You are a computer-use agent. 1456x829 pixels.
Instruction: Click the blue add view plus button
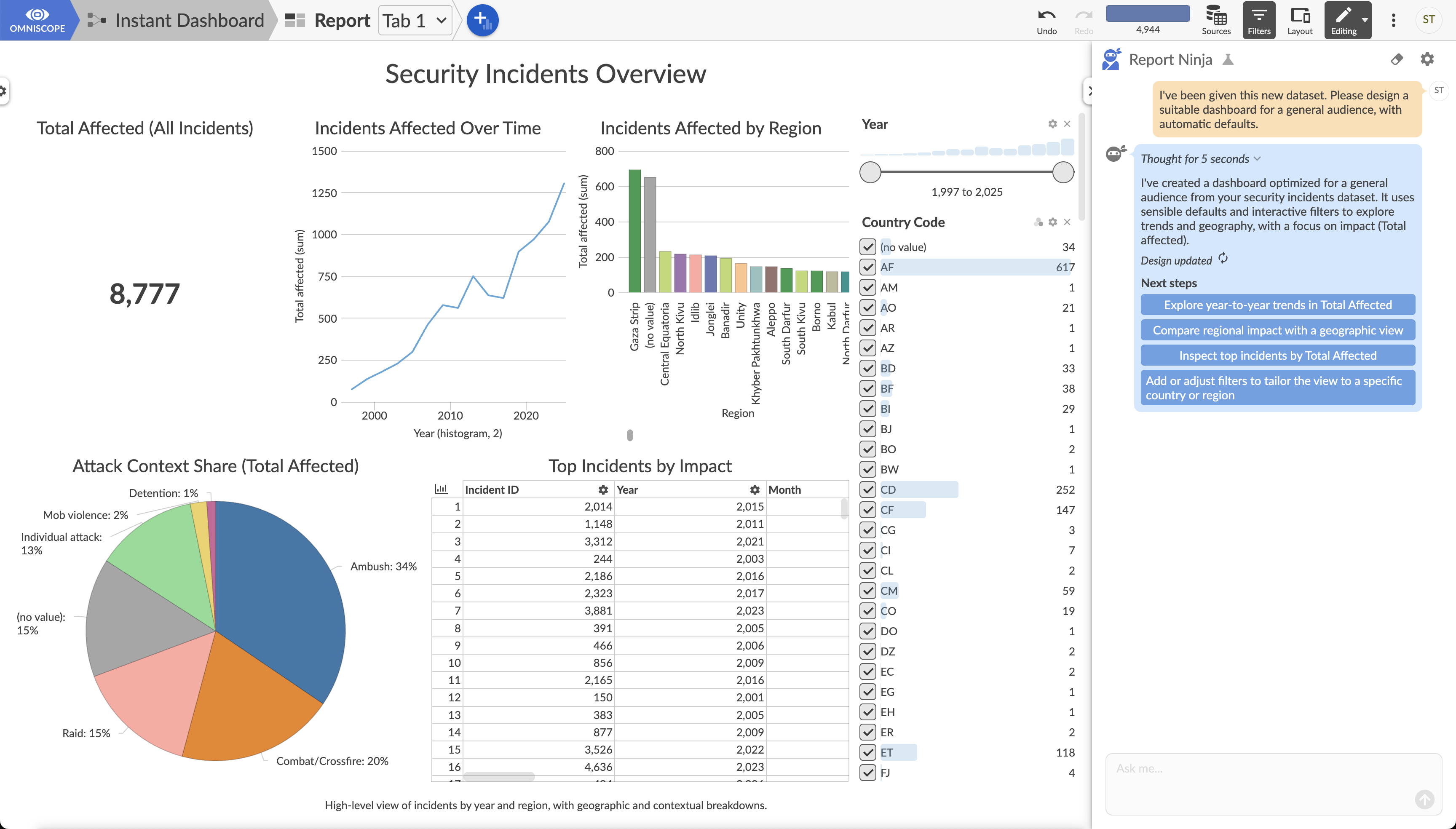[482, 21]
